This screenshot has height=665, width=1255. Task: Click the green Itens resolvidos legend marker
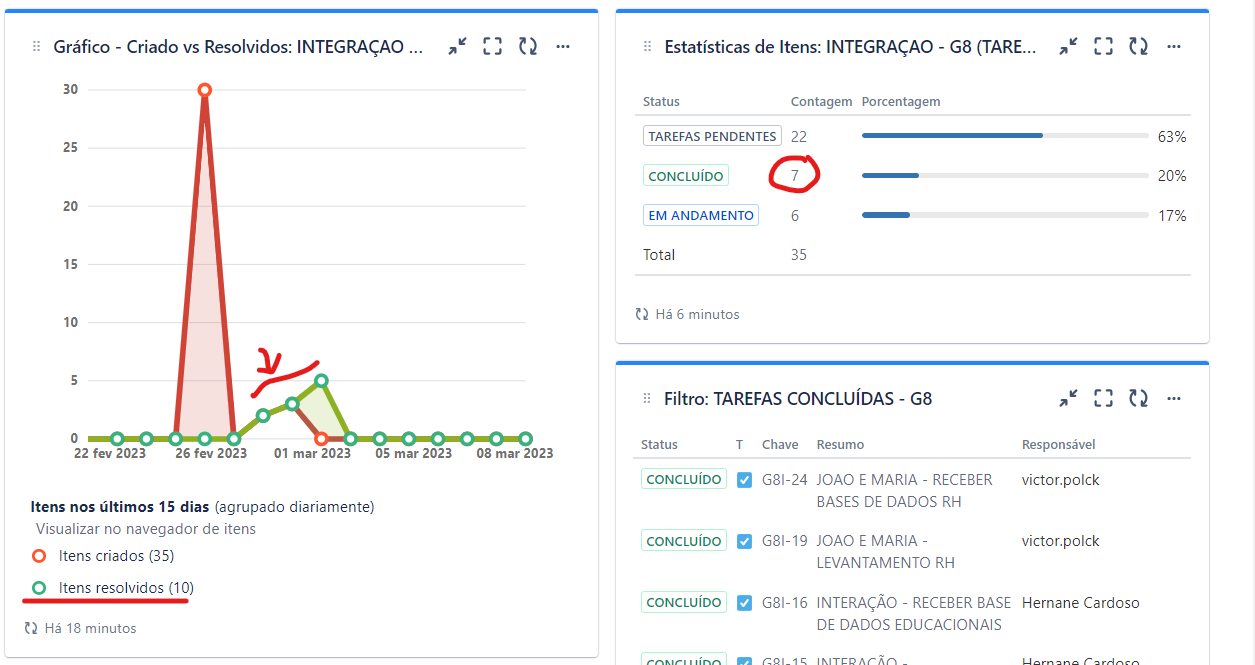39,588
